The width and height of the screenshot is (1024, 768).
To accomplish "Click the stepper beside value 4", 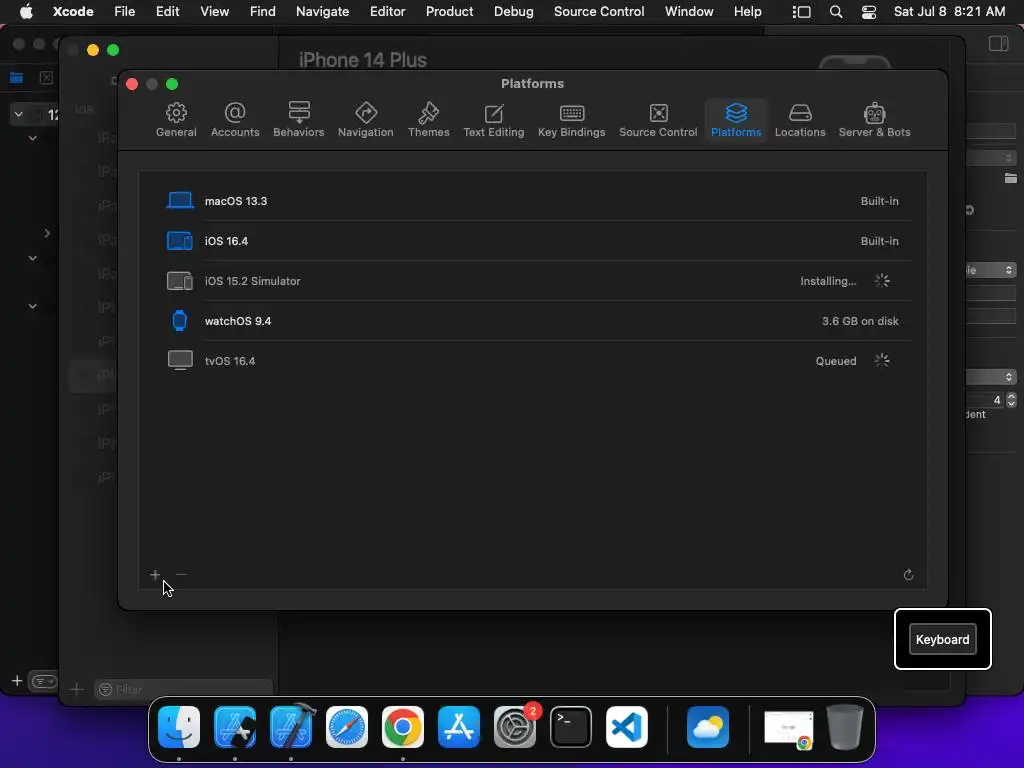I will point(1011,400).
